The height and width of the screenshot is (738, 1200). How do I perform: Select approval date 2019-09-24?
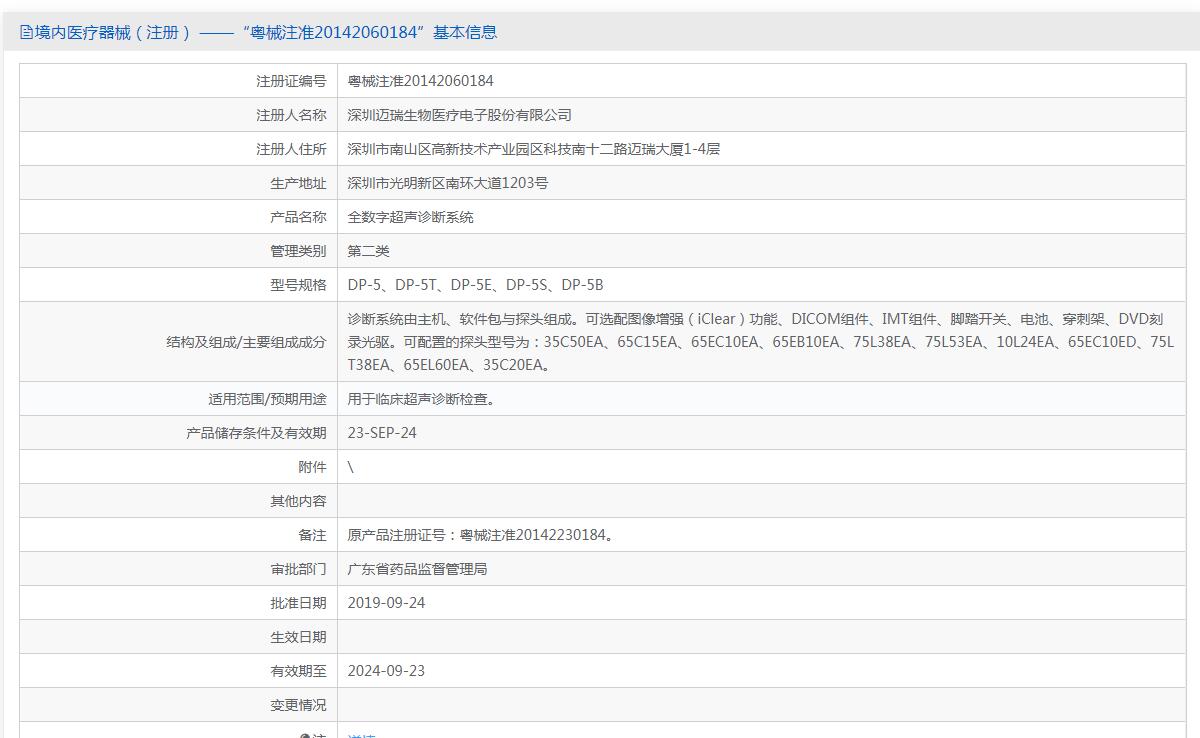click(x=386, y=603)
